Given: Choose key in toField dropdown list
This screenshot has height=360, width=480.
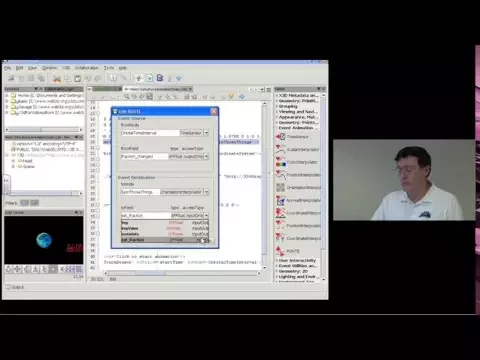Looking at the screenshot, I should (x=165, y=223).
